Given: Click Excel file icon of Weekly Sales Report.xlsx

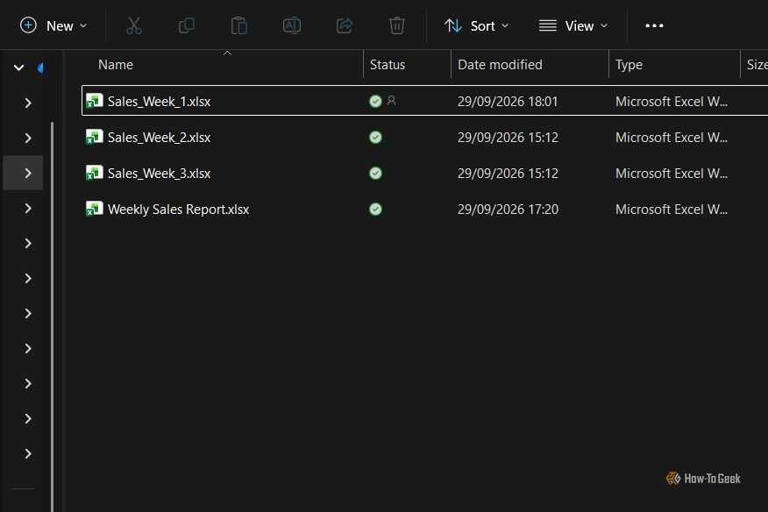Looking at the screenshot, I should point(94,209).
